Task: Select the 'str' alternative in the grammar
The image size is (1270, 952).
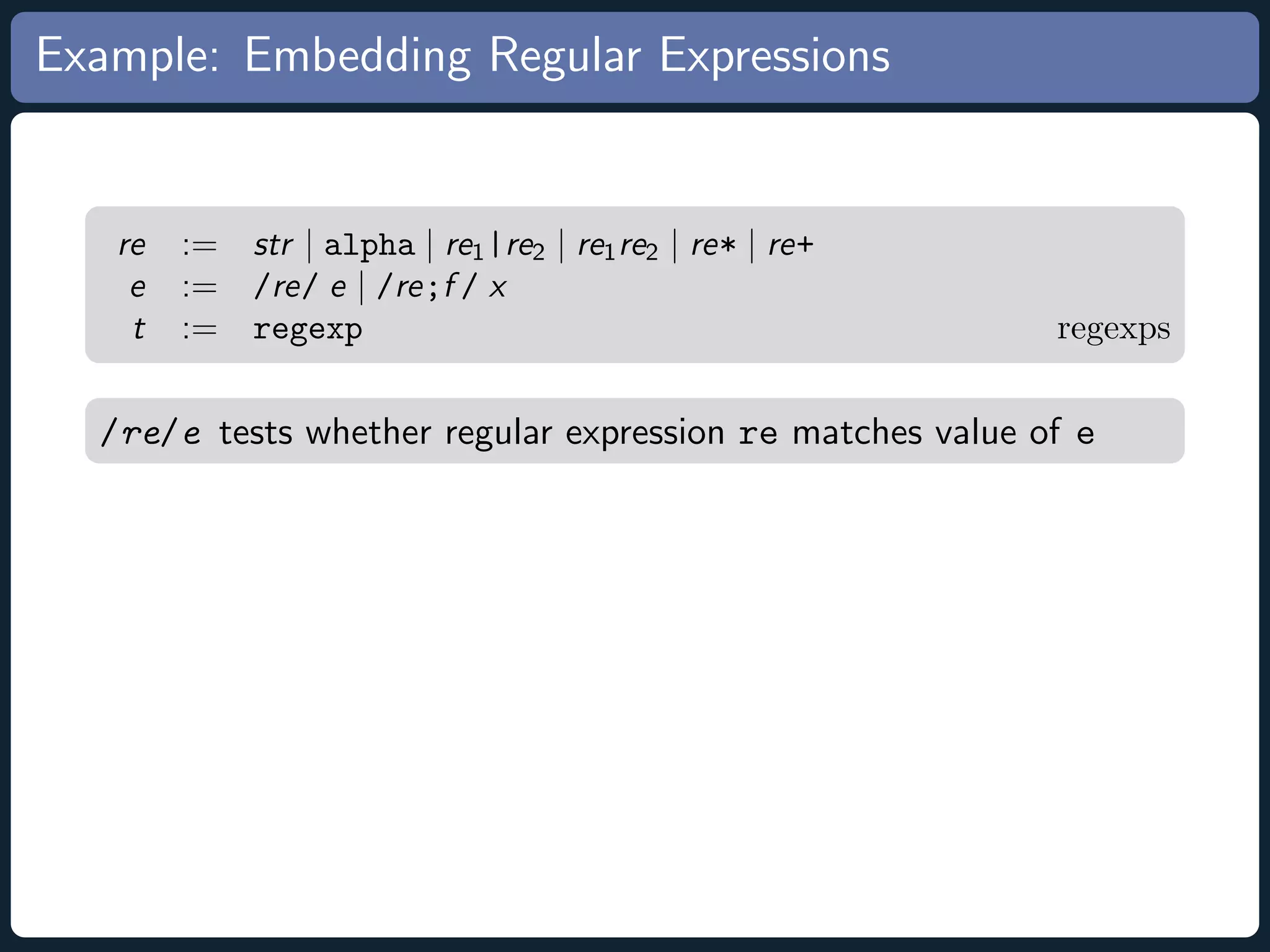Action: [273, 245]
